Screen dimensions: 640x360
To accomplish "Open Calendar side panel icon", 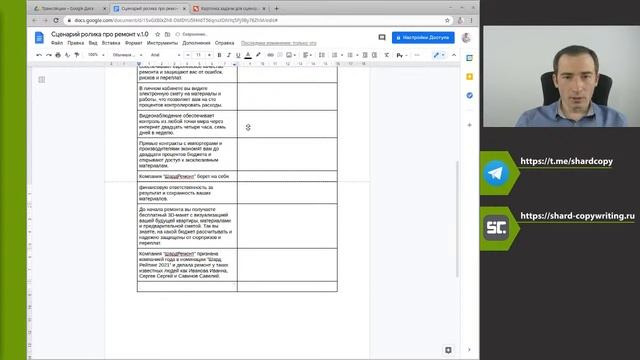I will pyautogui.click(x=469, y=58).
